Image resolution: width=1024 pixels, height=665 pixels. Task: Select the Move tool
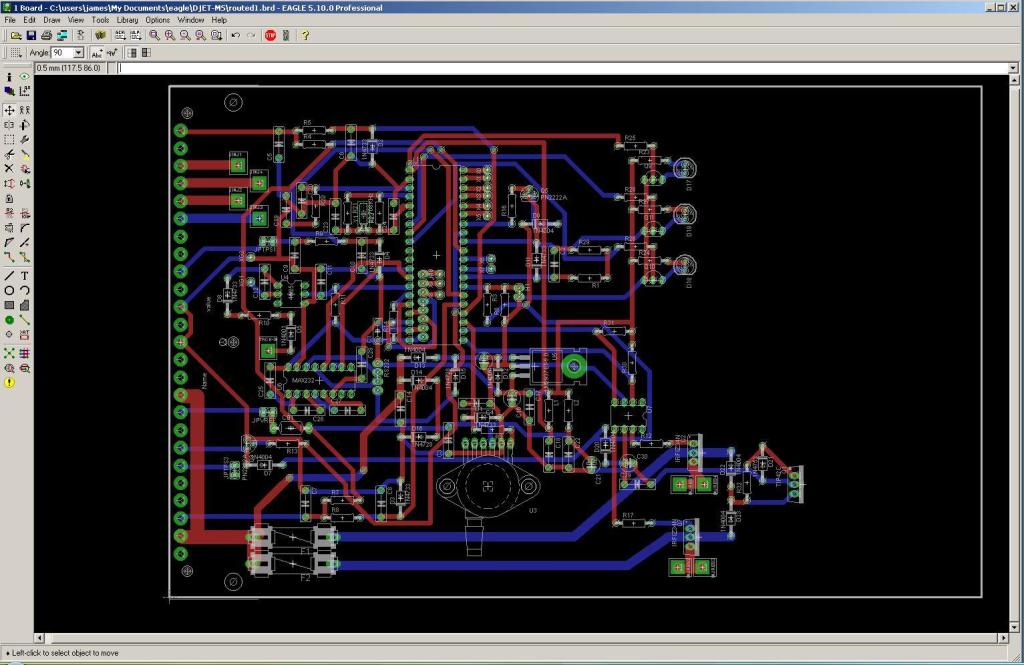9,110
